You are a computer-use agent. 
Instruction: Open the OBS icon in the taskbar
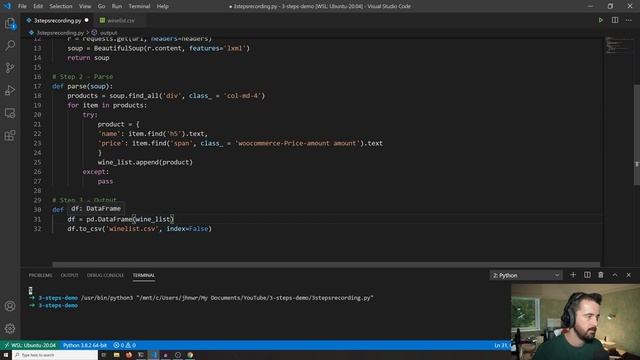click(x=178, y=355)
